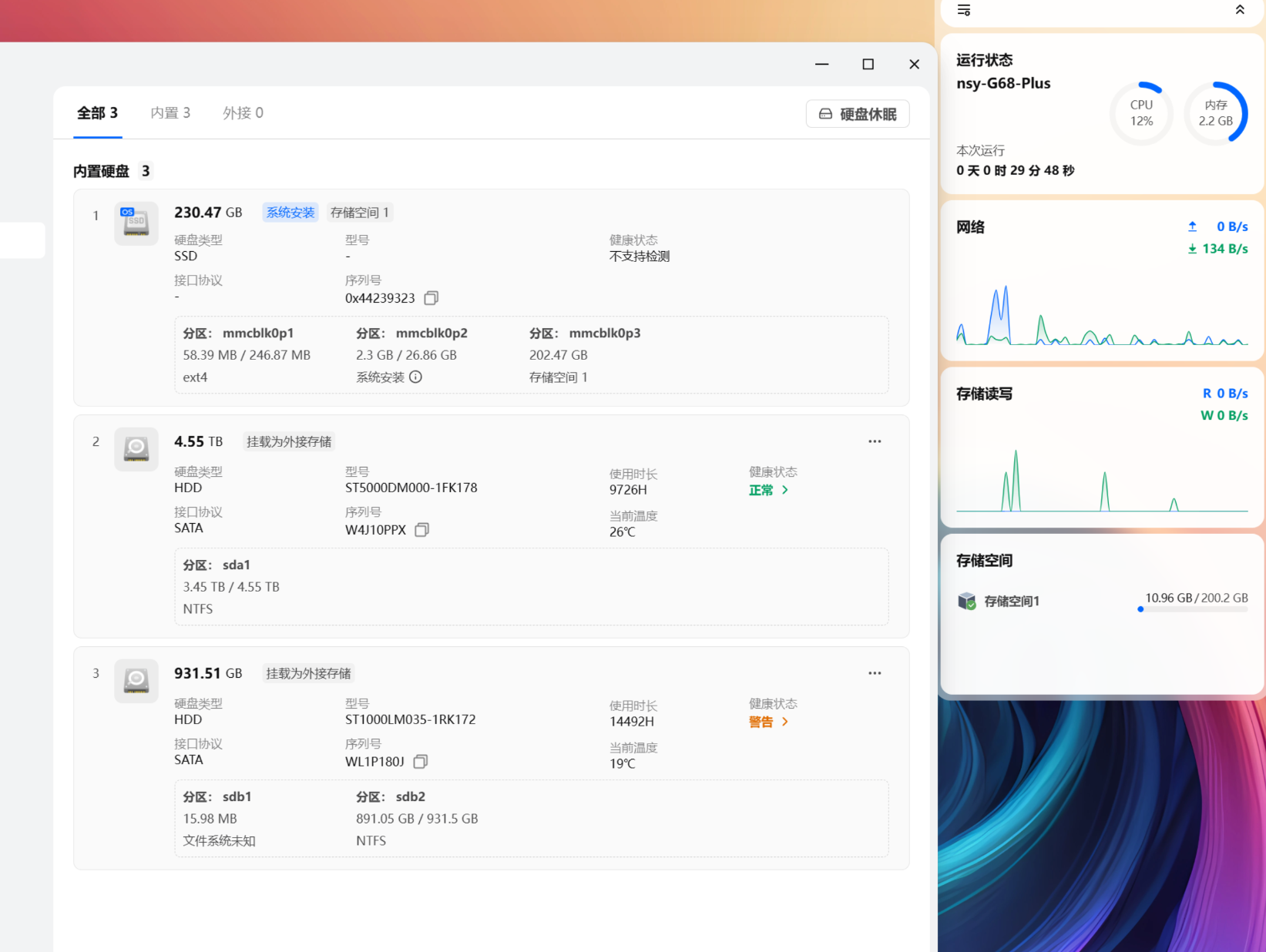
Task: Expand 正常 health status details
Action: [x=768, y=491]
